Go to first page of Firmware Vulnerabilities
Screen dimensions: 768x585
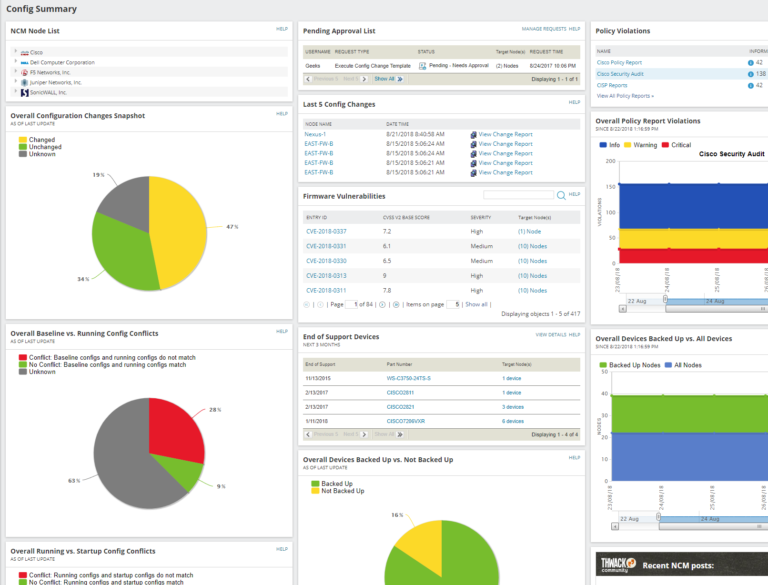307,304
